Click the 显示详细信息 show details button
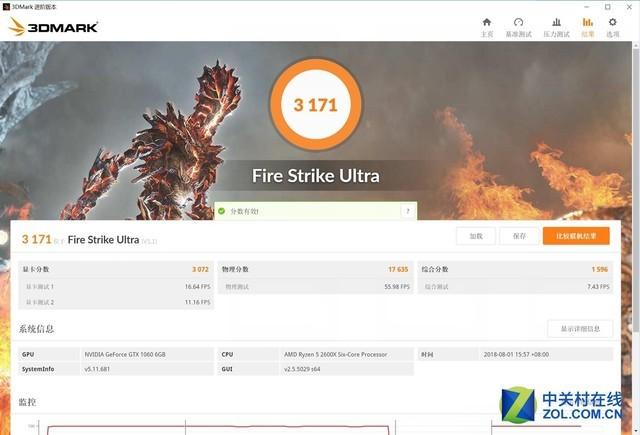The width and height of the screenshot is (640, 435). click(580, 329)
